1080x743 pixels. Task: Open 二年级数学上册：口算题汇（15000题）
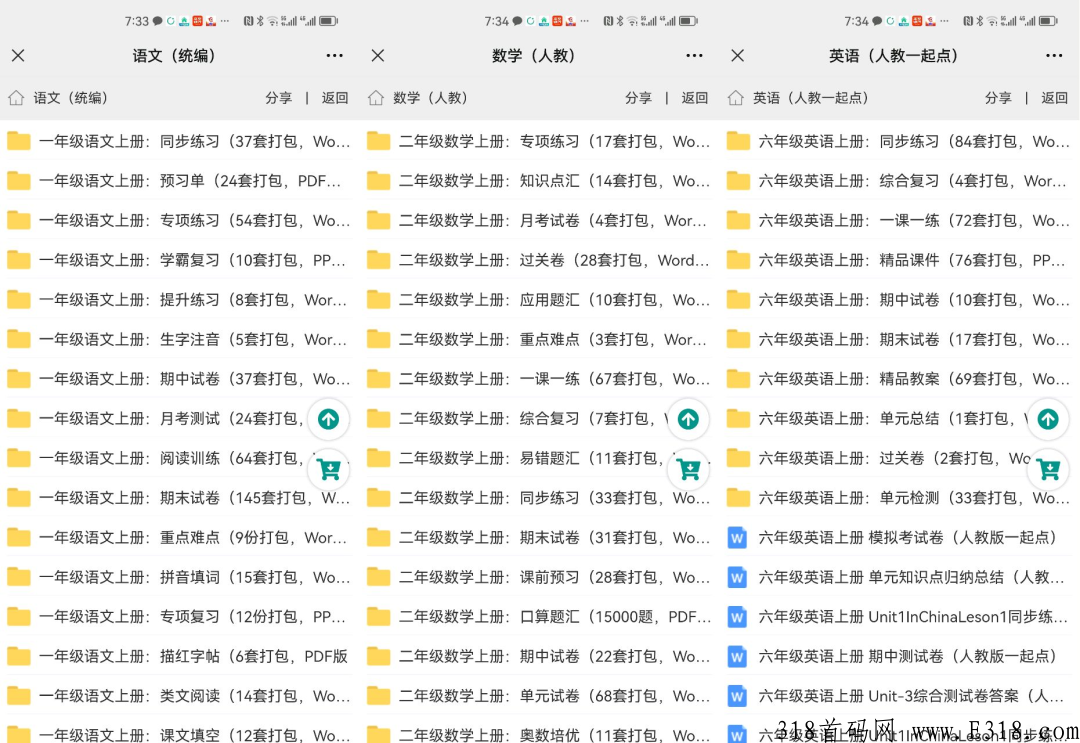[539, 616]
